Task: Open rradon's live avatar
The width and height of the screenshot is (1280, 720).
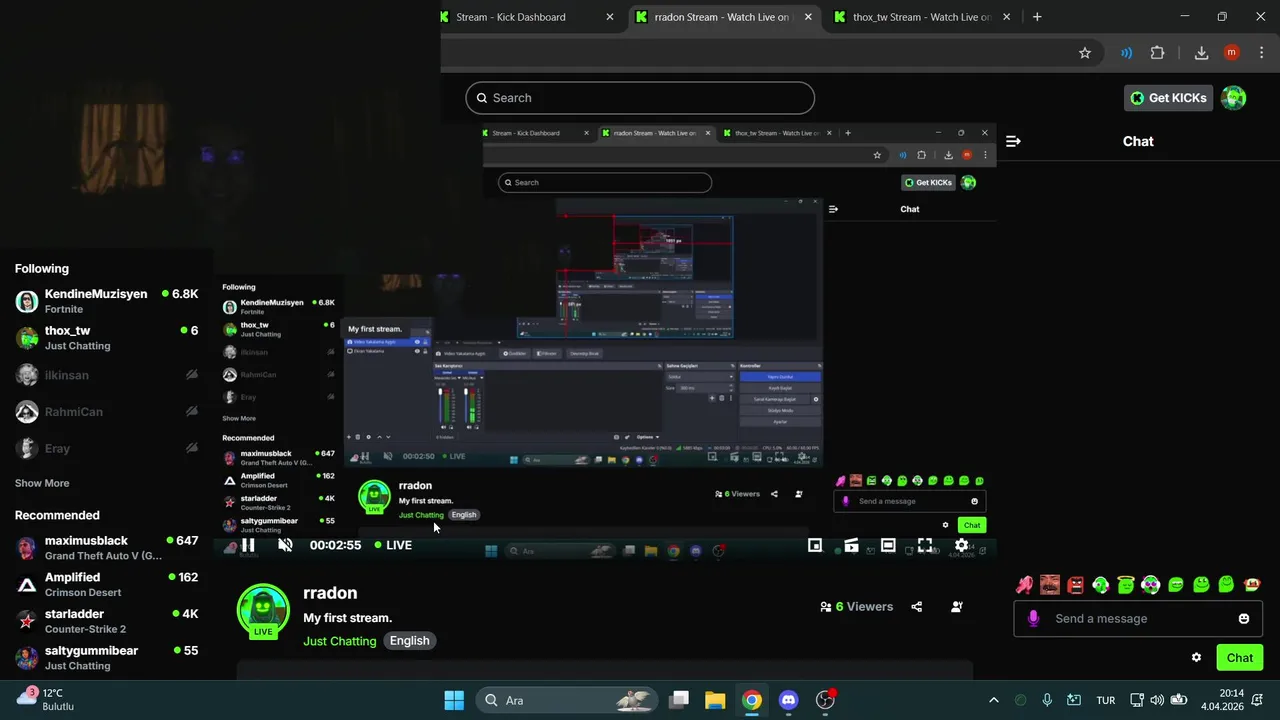Action: tap(263, 610)
